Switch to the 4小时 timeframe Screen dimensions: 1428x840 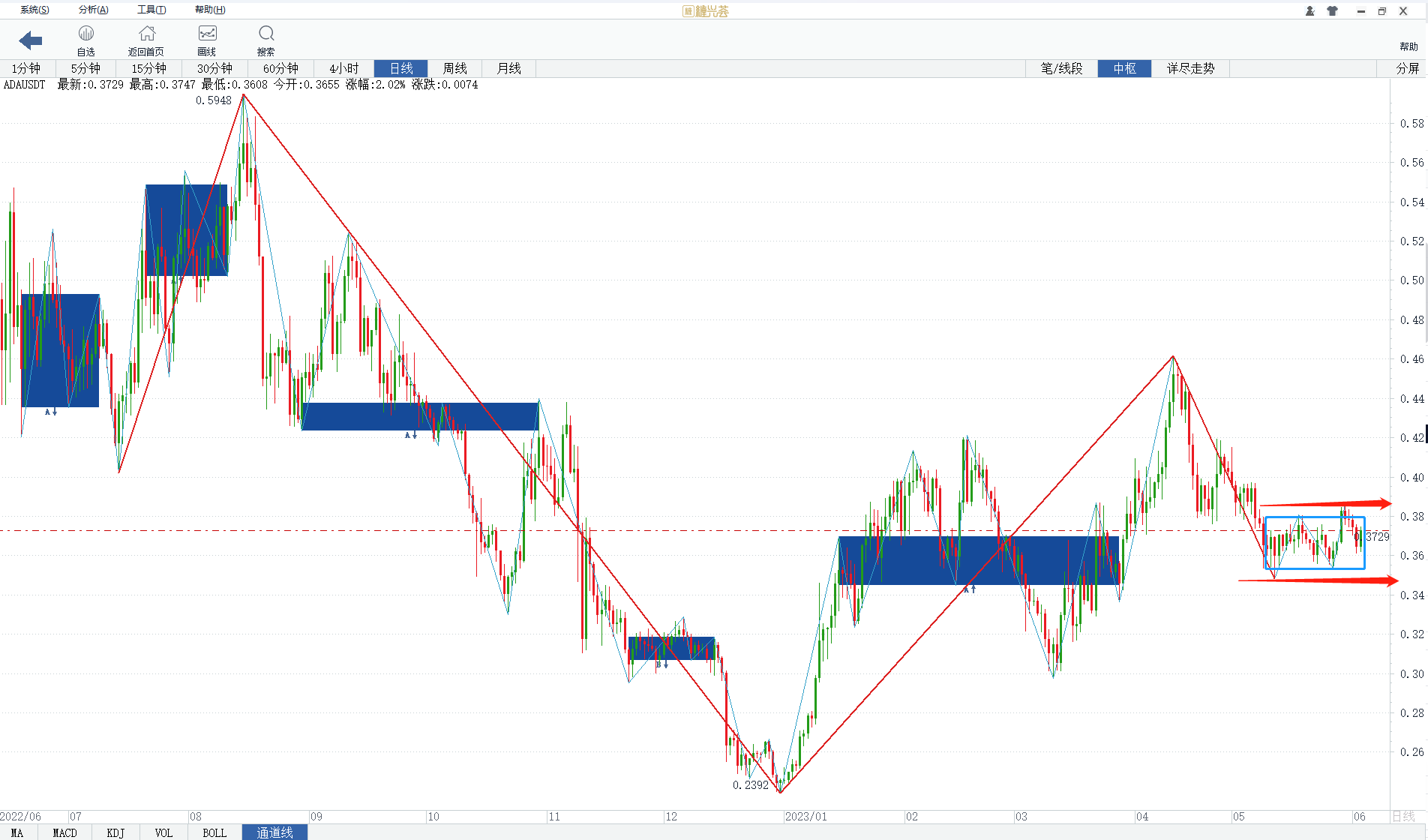[x=344, y=68]
